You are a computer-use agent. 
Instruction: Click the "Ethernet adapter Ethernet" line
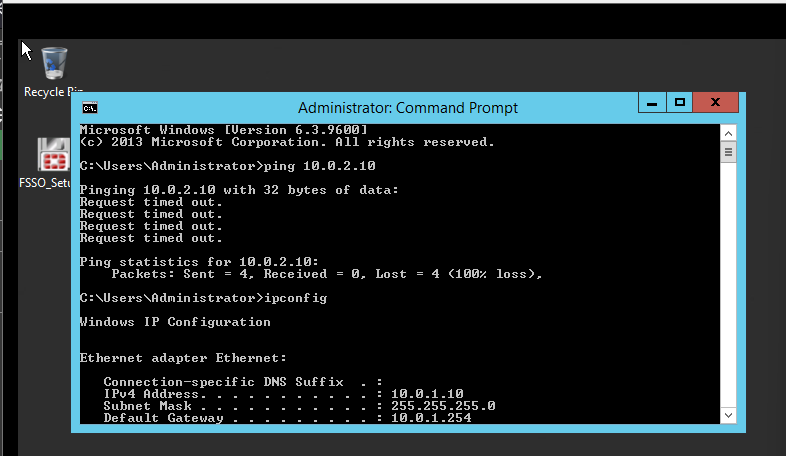point(183,358)
